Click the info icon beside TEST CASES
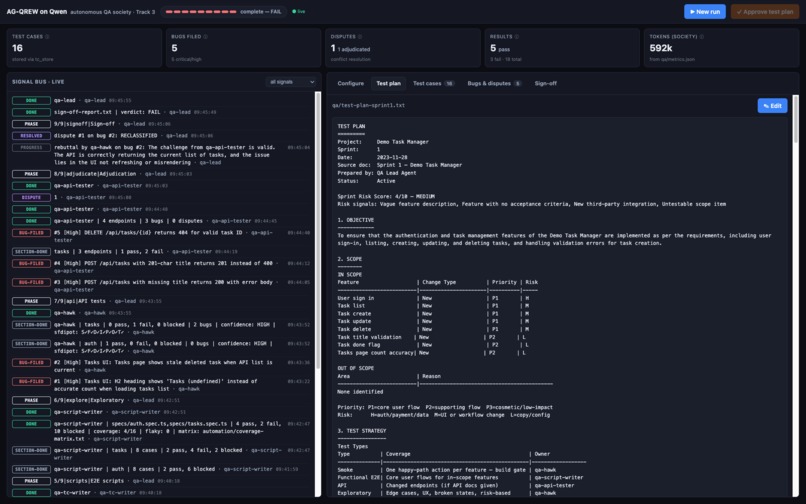The height and width of the screenshot is (504, 806). [47, 37]
